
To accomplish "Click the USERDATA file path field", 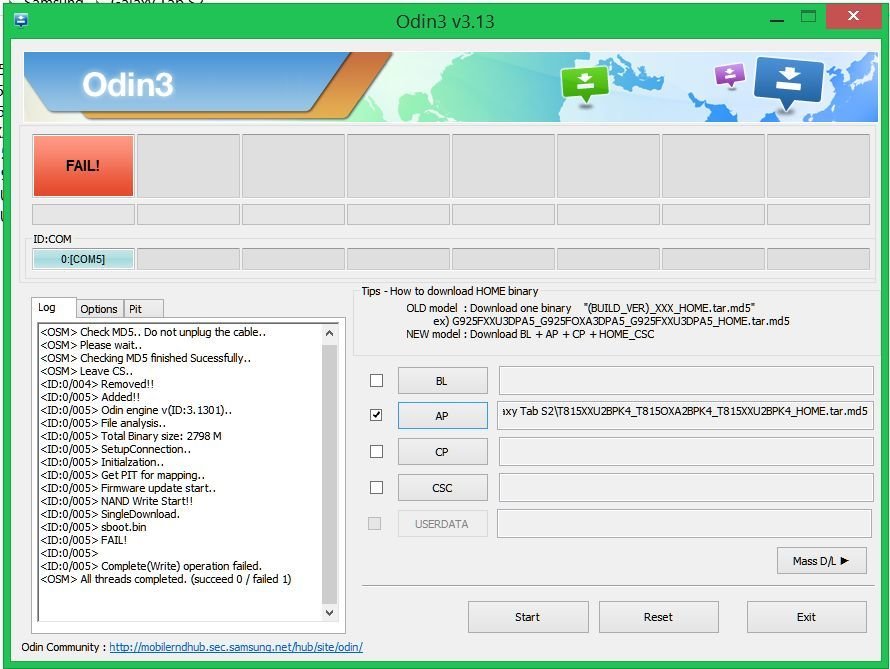I will 685,523.
